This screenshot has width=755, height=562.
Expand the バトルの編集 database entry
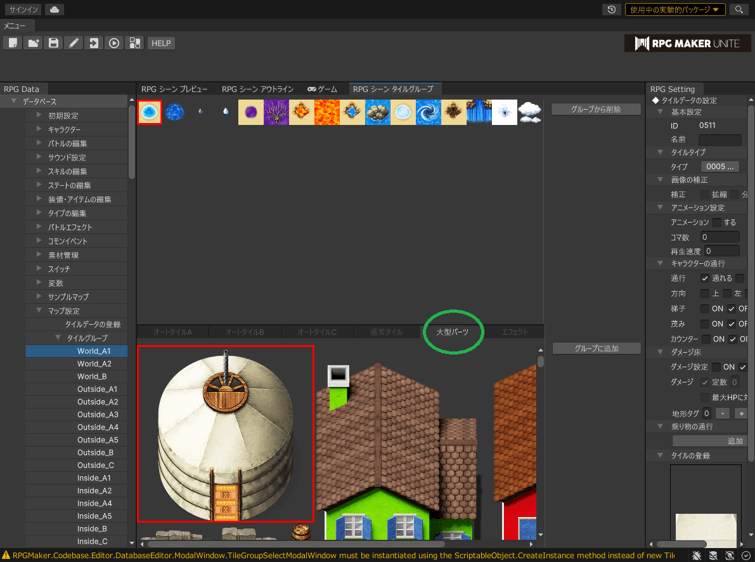pos(39,143)
